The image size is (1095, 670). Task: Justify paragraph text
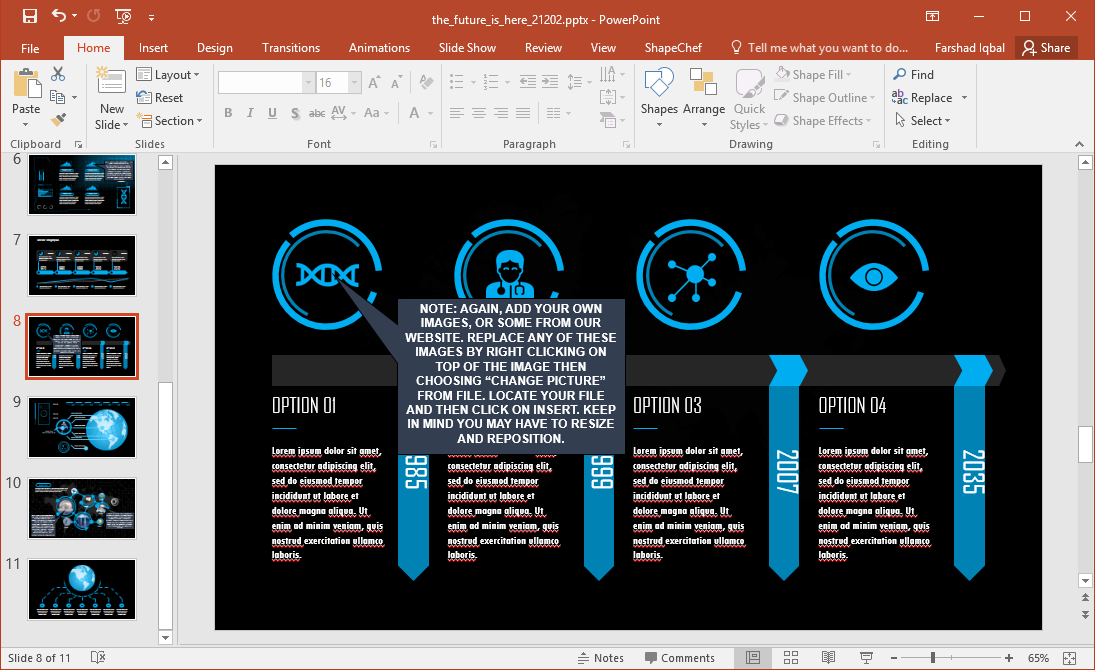(x=523, y=112)
